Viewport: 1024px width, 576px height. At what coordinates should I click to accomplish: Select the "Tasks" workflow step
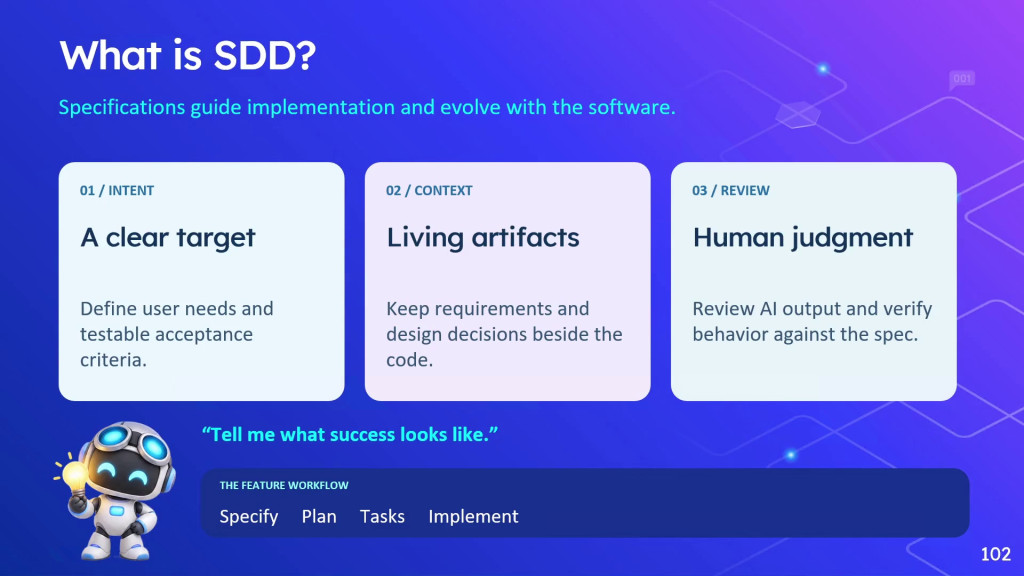coord(383,517)
